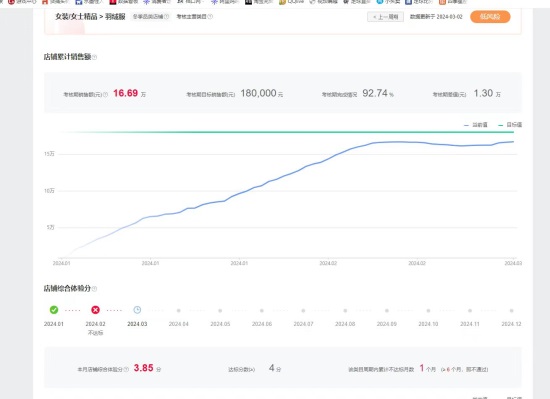Select the 2024.11 timeline dot

[470, 311]
